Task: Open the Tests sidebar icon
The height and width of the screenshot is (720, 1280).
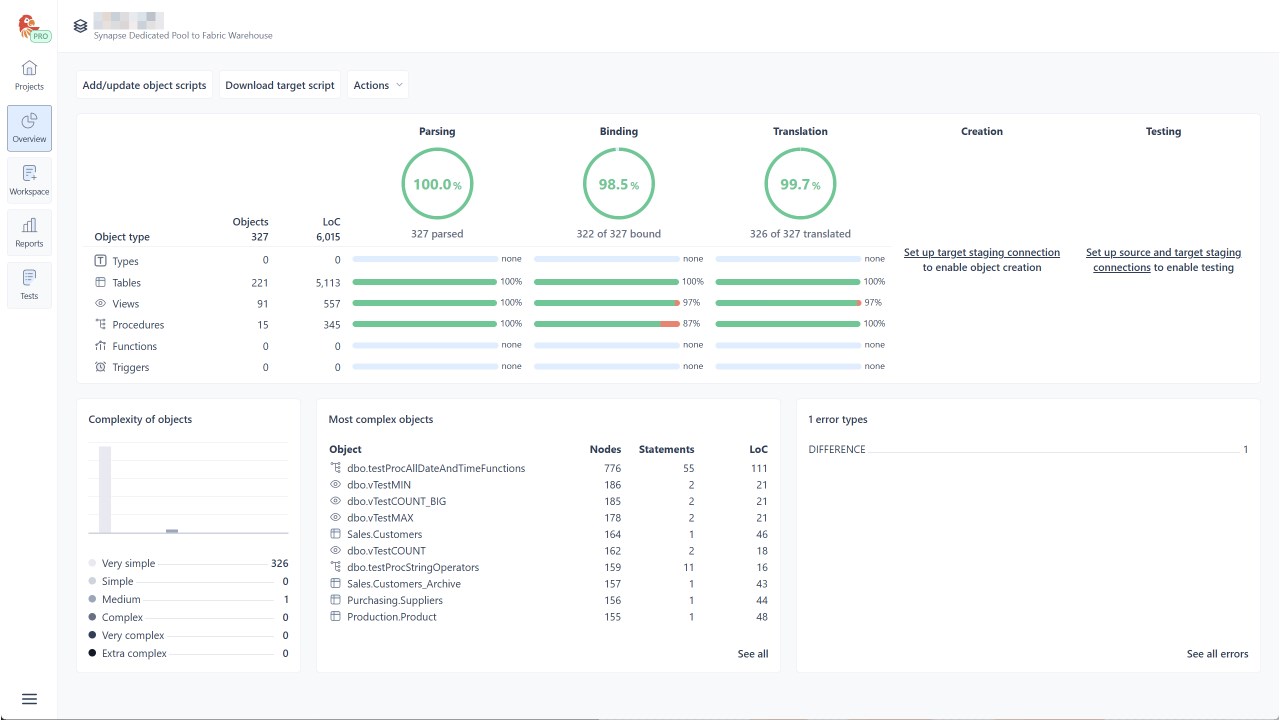Action: pyautogui.click(x=29, y=277)
